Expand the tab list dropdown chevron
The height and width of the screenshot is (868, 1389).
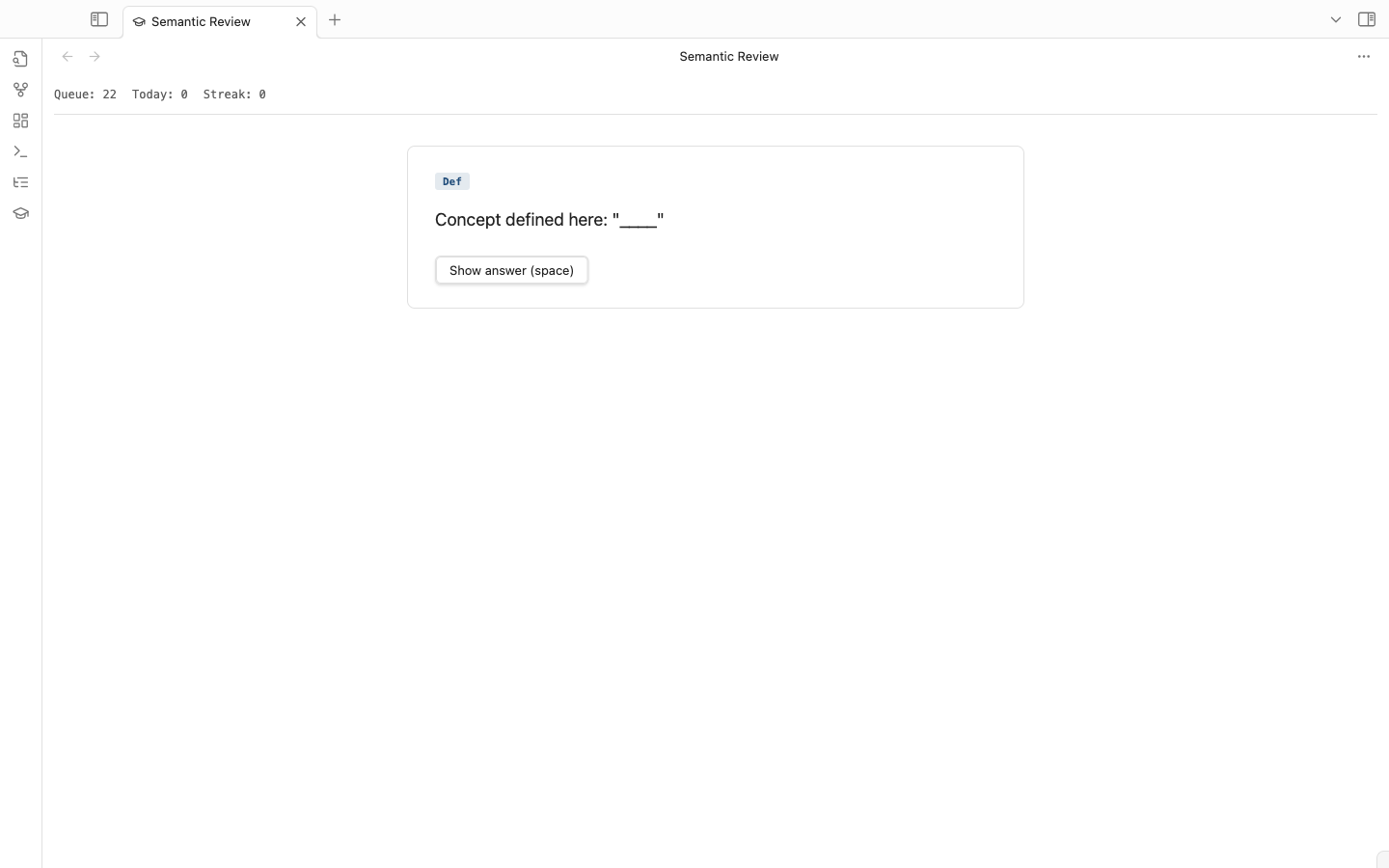coord(1336,19)
